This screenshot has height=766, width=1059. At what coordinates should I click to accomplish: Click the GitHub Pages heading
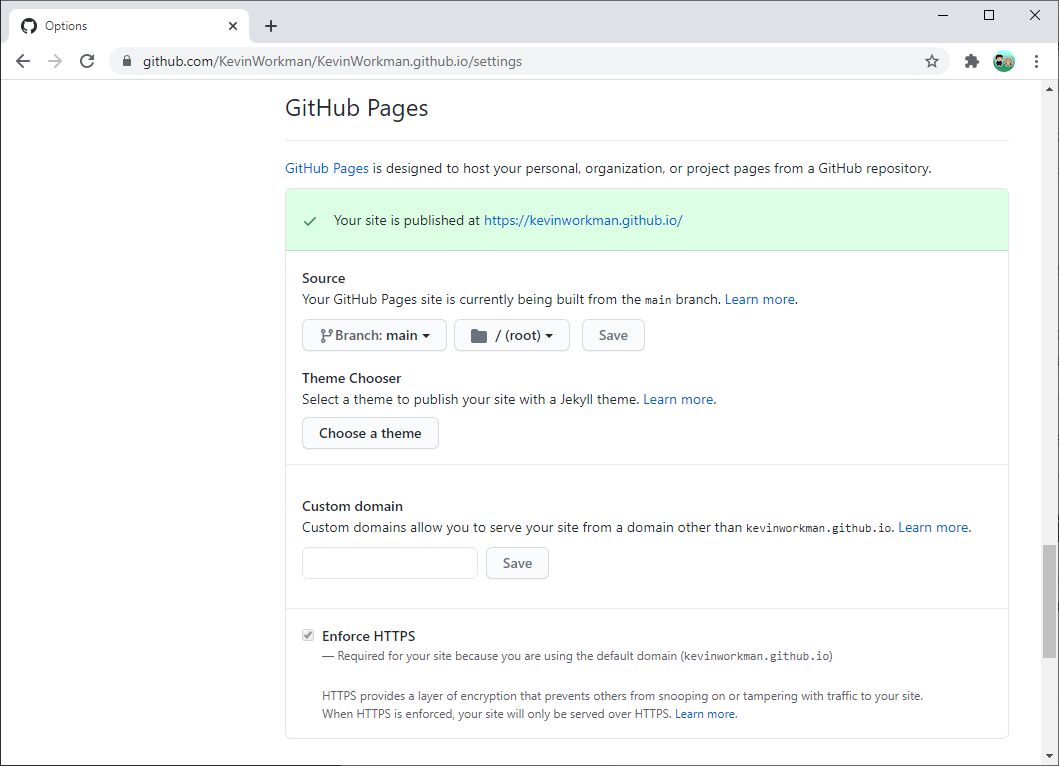tap(357, 108)
